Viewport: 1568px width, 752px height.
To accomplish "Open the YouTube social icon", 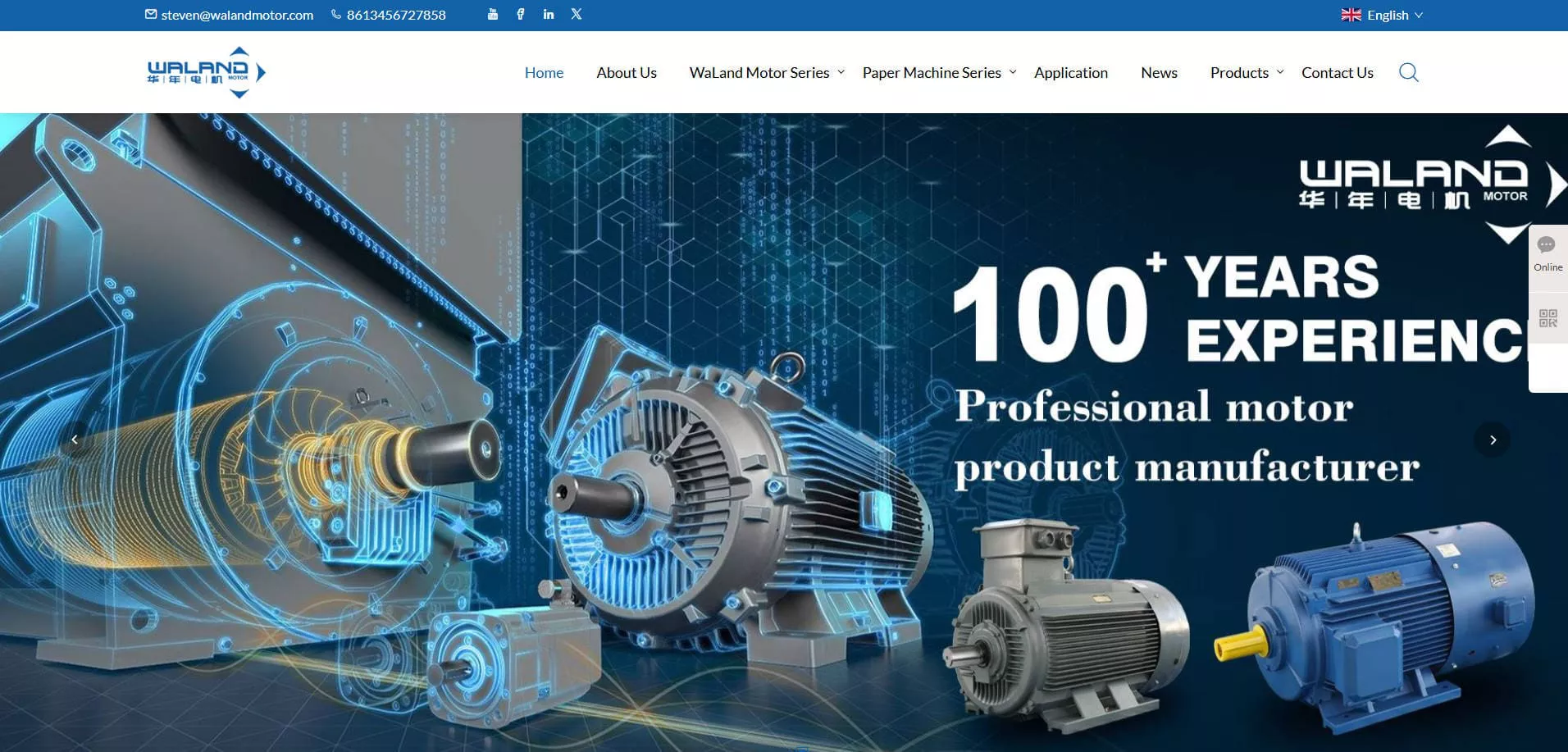I will [x=492, y=14].
